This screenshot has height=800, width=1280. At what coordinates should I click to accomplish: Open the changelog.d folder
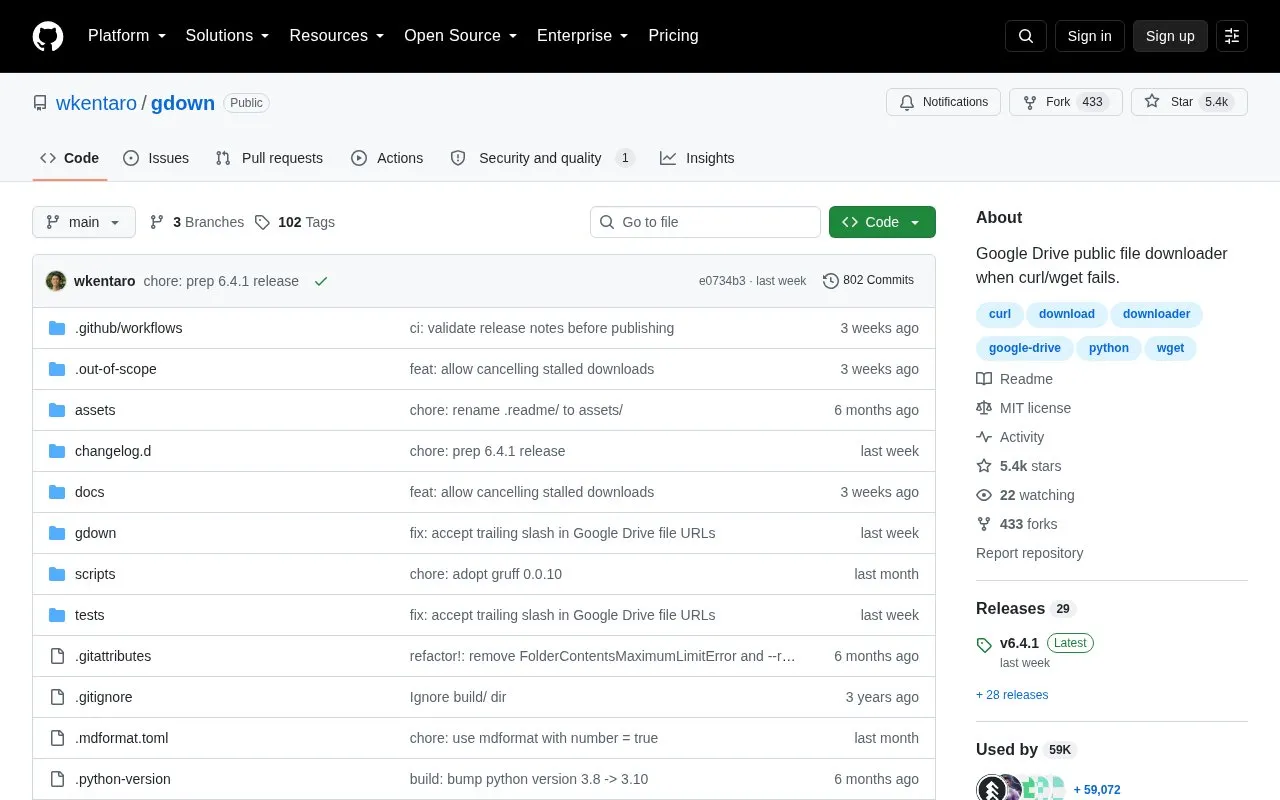[x=113, y=451]
